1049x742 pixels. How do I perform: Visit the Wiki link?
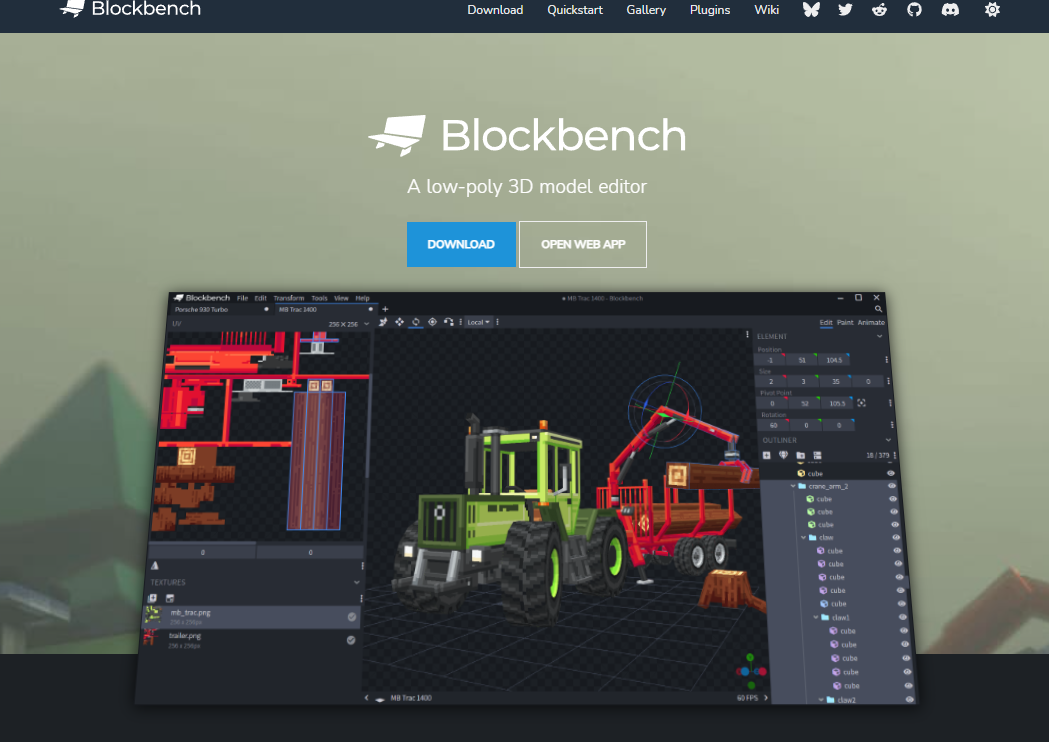tap(767, 10)
